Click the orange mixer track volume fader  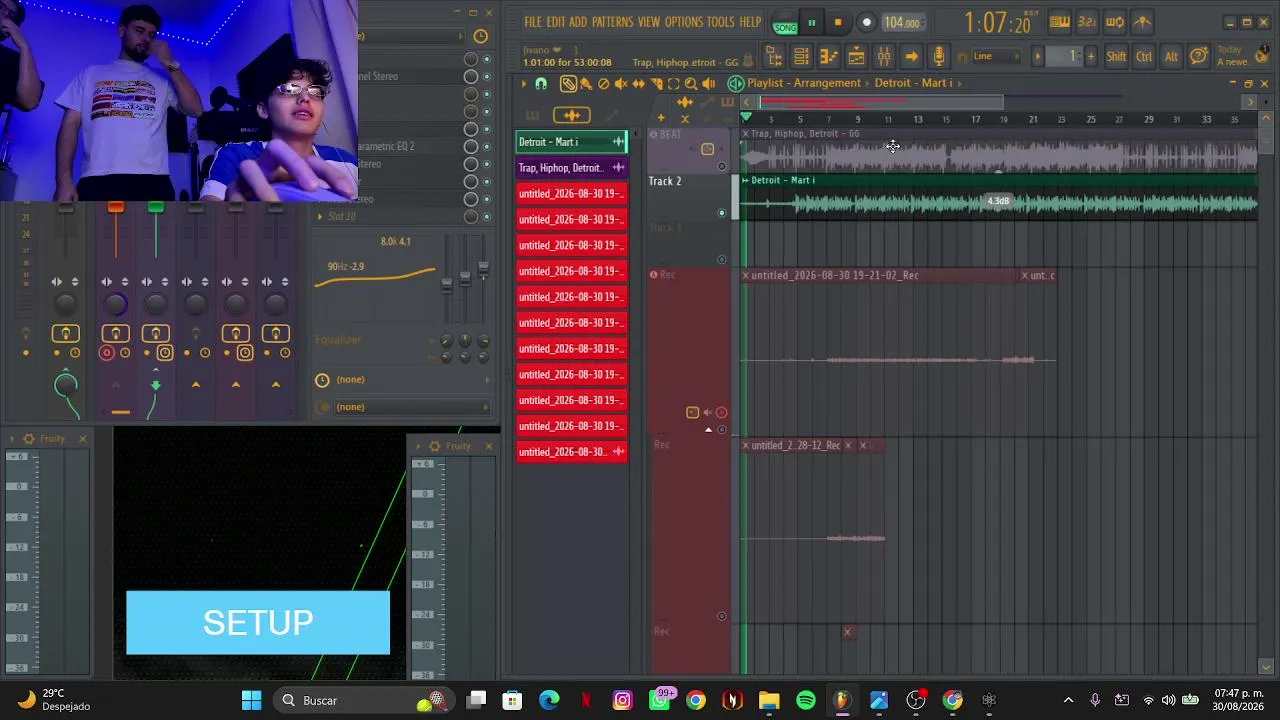115,207
